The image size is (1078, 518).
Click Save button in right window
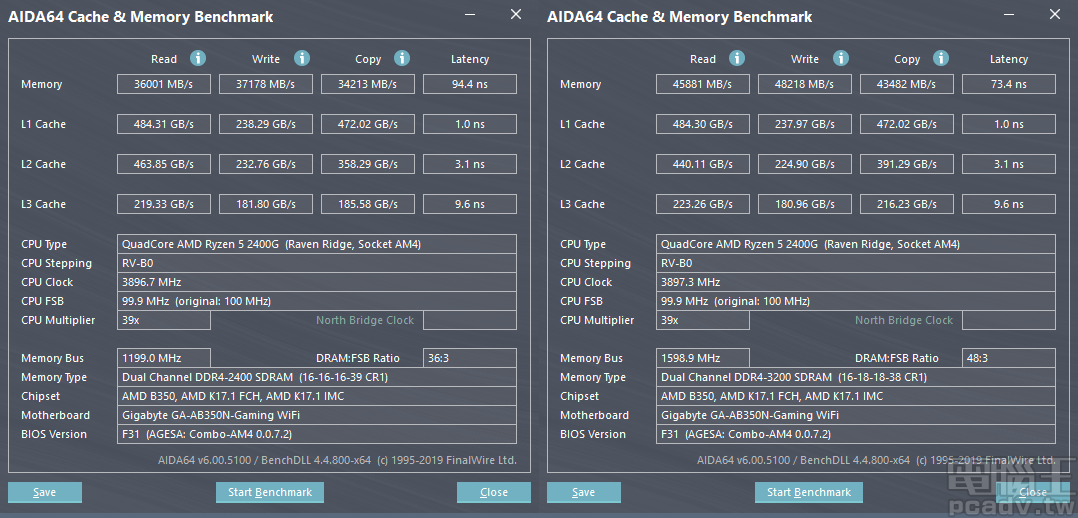point(584,492)
